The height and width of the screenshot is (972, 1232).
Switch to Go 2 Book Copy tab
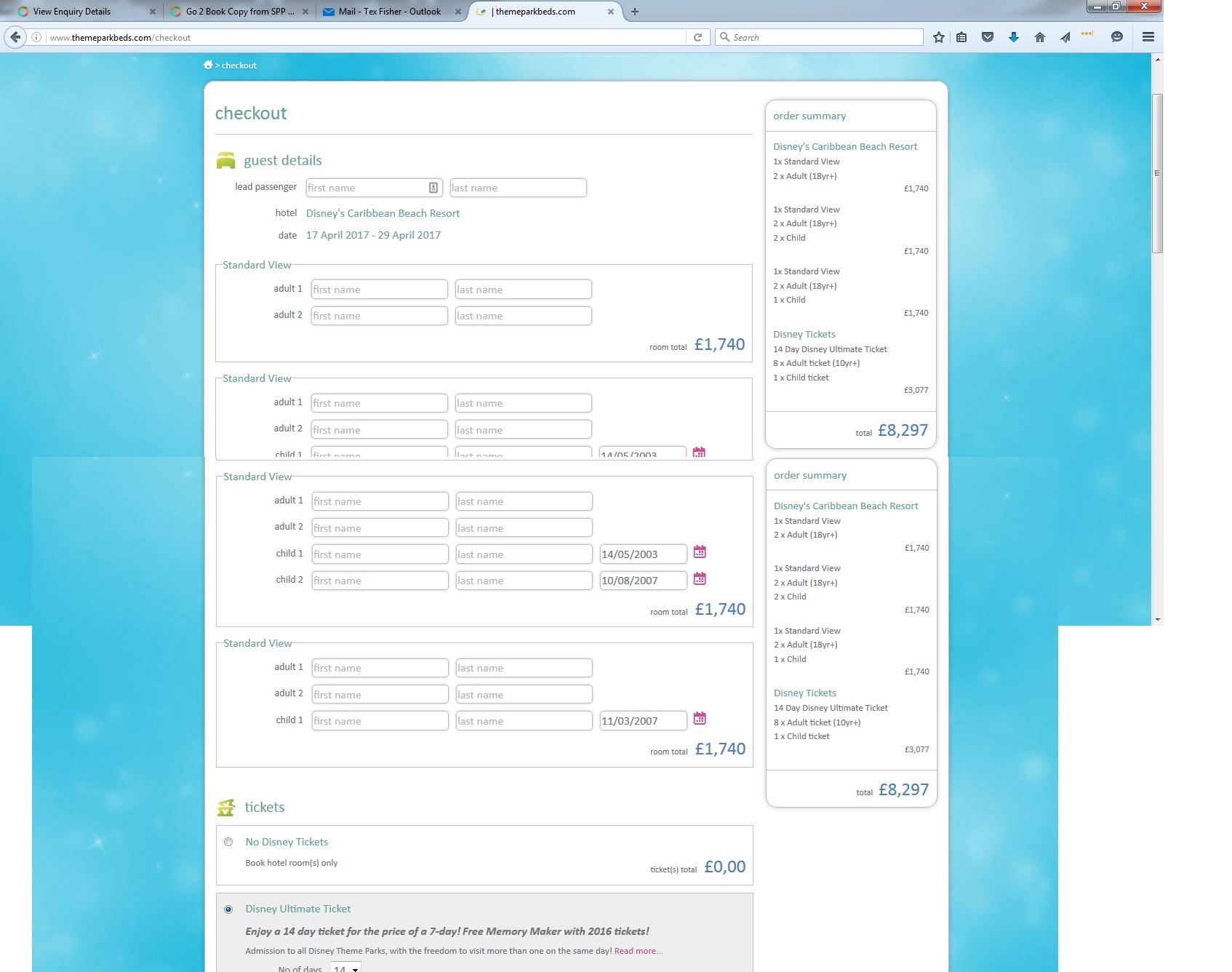pos(239,12)
